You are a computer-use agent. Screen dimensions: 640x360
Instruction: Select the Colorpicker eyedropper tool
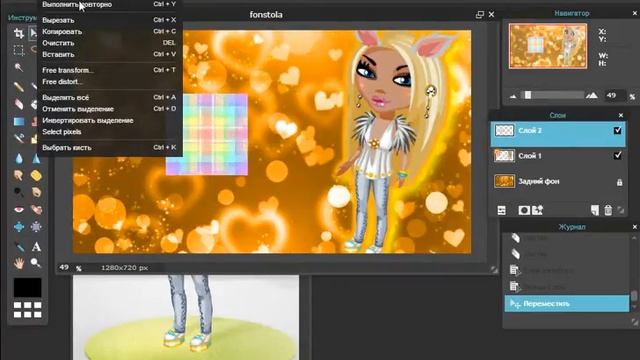click(x=19, y=247)
